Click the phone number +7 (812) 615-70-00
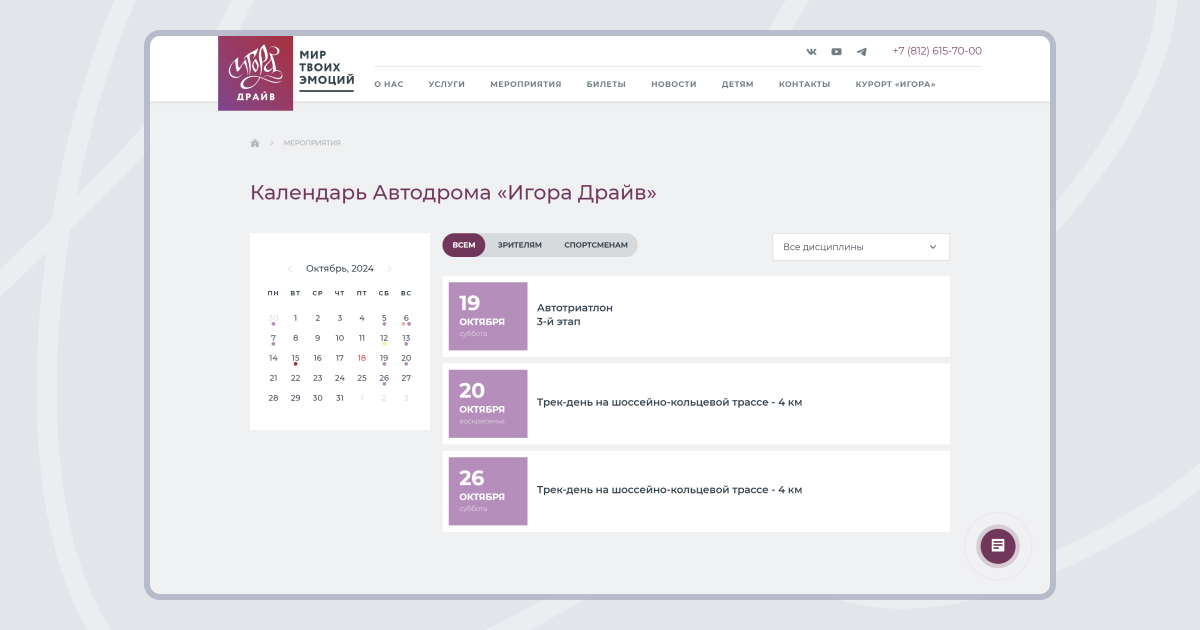Screen dimensions: 1200x630 (937, 51)
